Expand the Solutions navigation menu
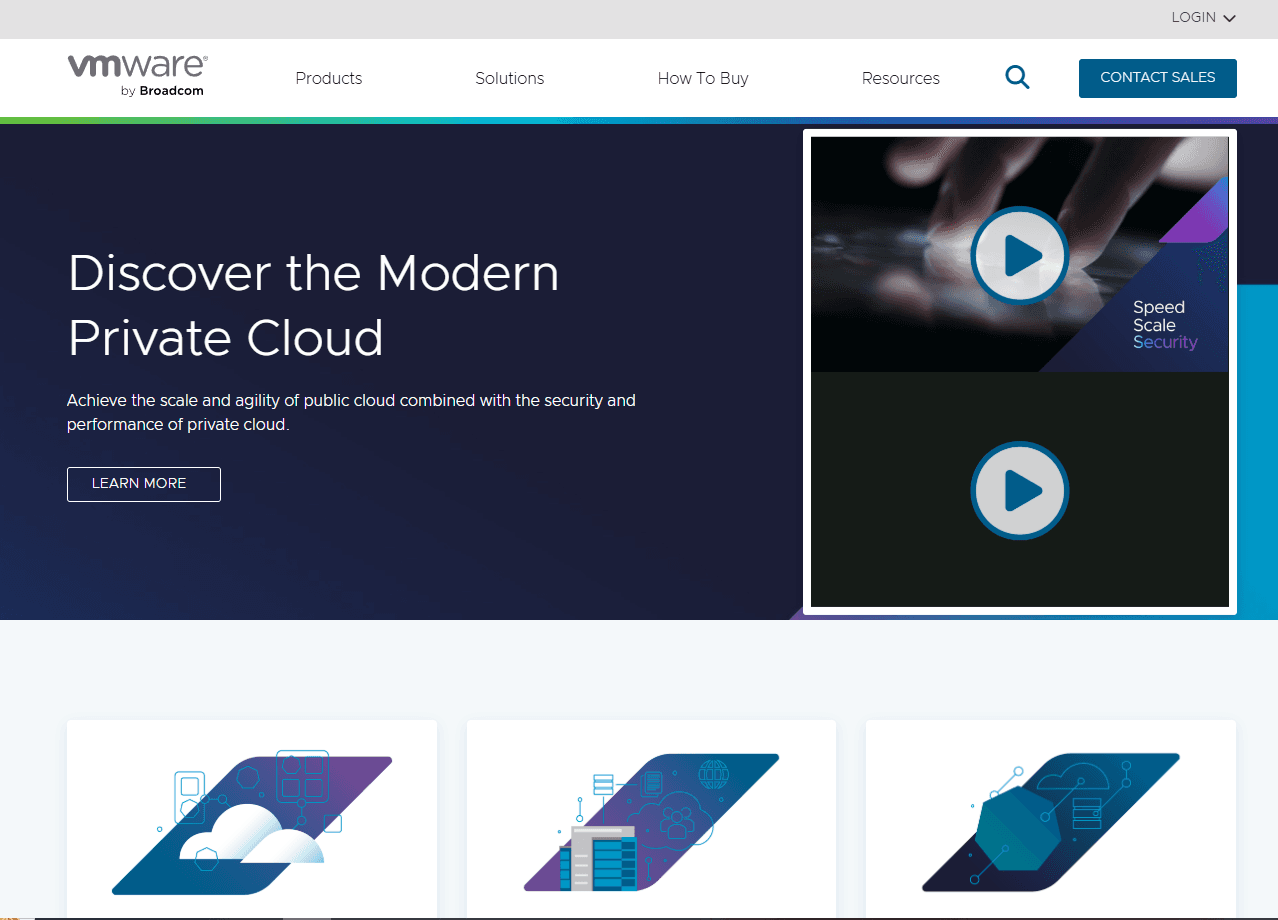 click(x=509, y=78)
